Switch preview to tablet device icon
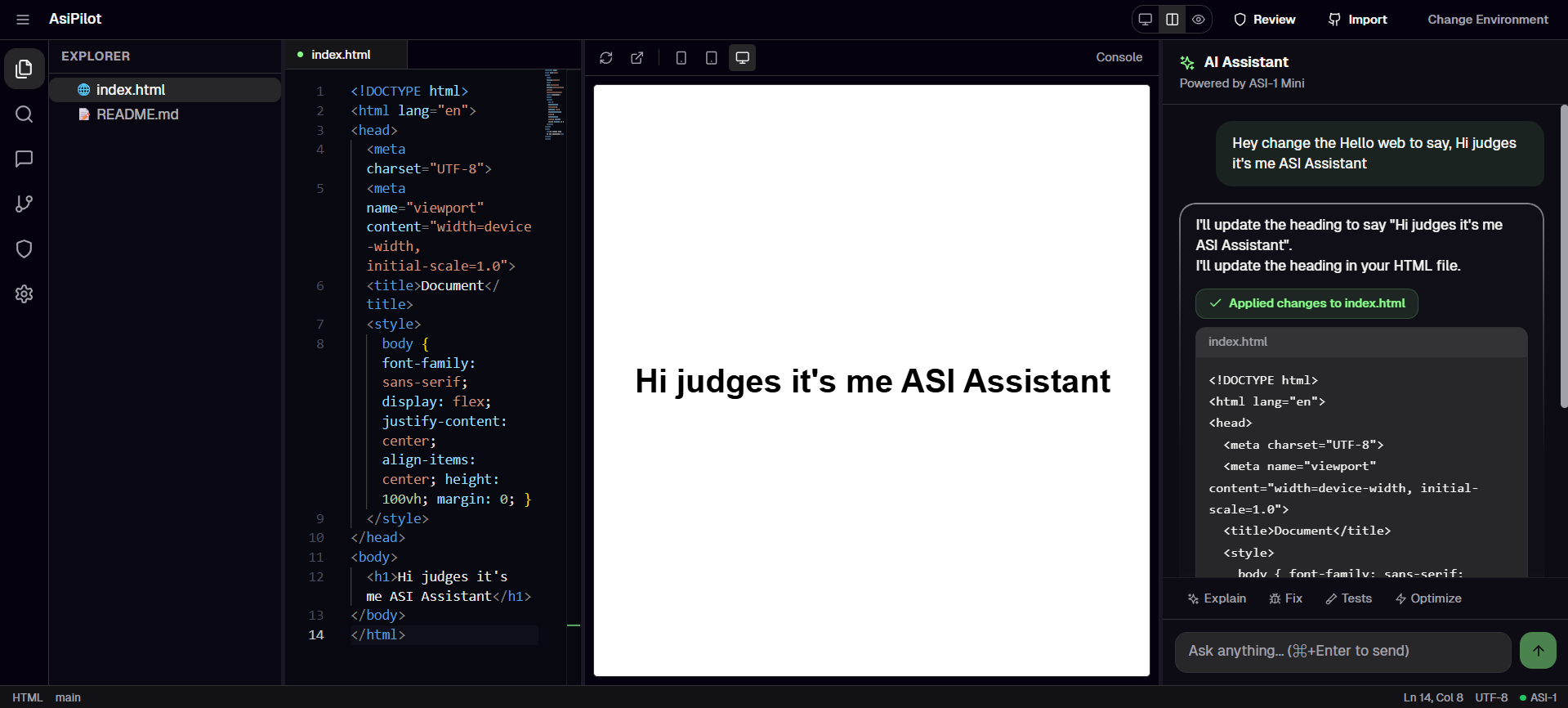Viewport: 1568px width, 708px height. point(712,58)
